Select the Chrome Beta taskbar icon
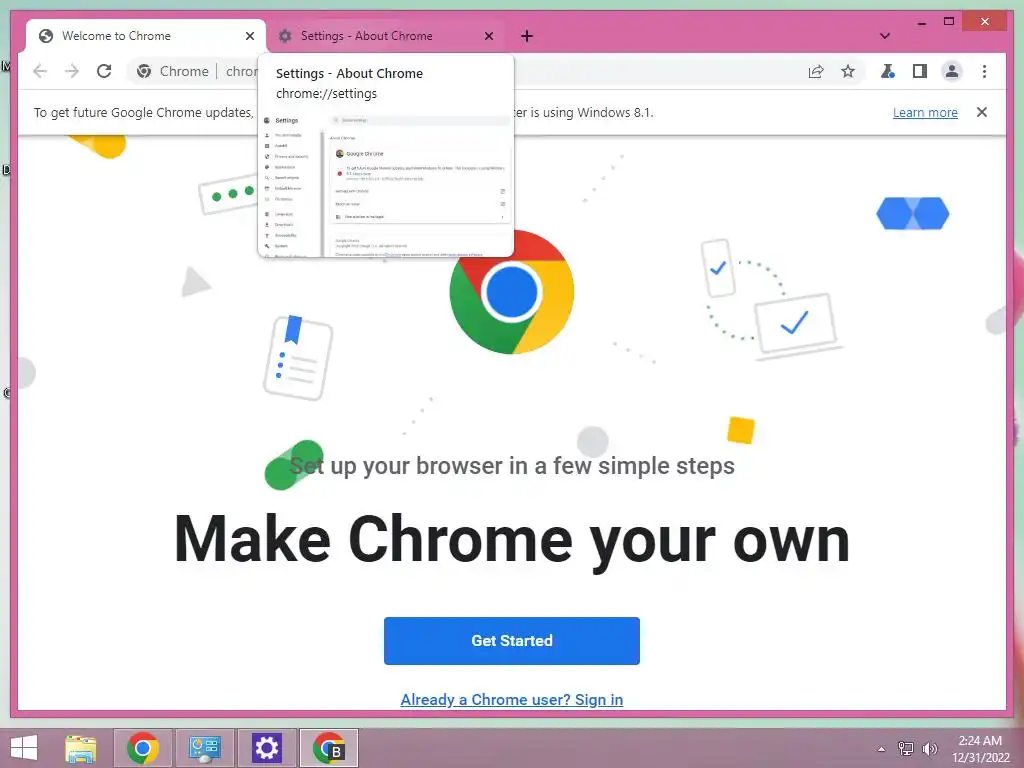 pos(328,748)
